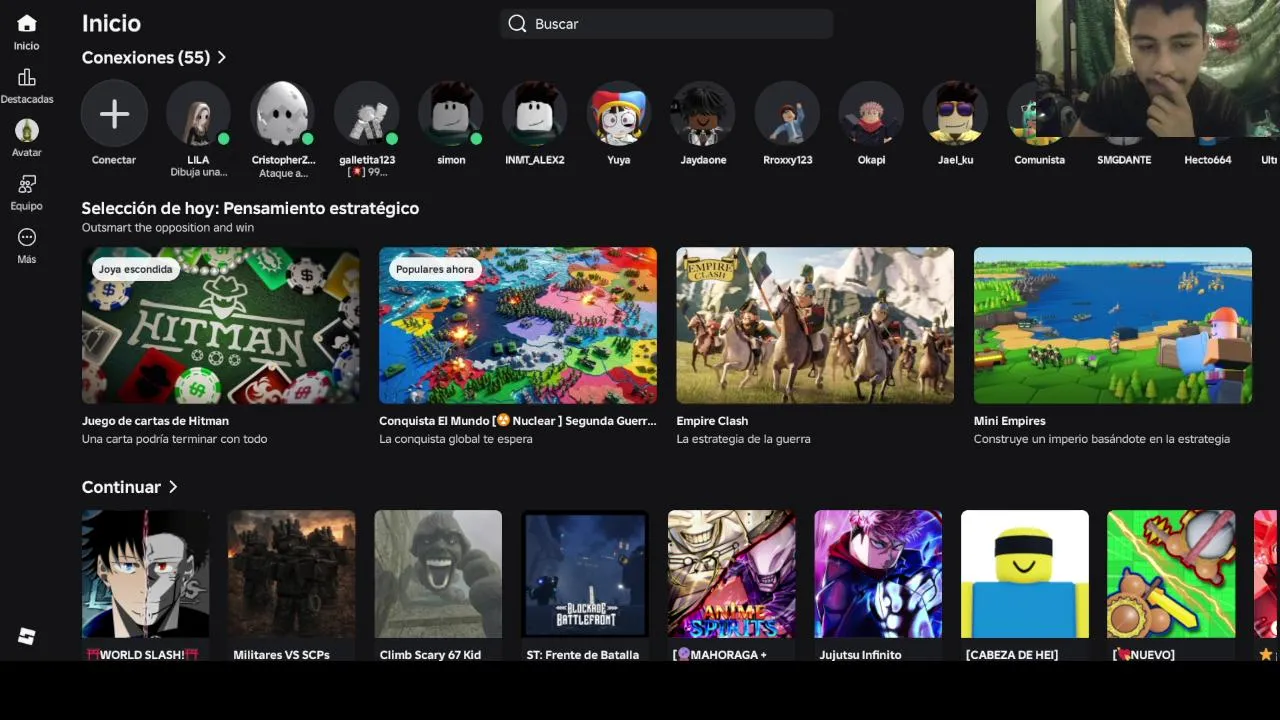This screenshot has width=1280, height=720.
Task: Click the search magnifier icon
Action: pyautogui.click(x=517, y=24)
